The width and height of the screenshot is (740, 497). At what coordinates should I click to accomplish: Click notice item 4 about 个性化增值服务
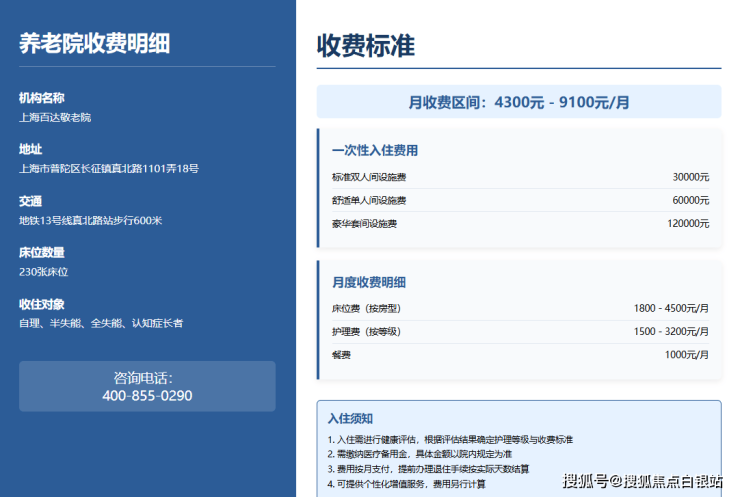[x=407, y=484]
